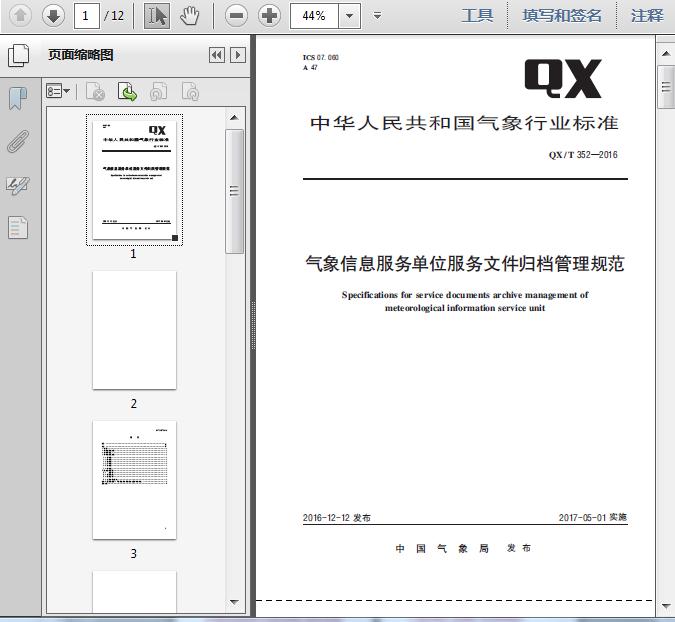Click the right-arrow next panel button

pyautogui.click(x=238, y=55)
